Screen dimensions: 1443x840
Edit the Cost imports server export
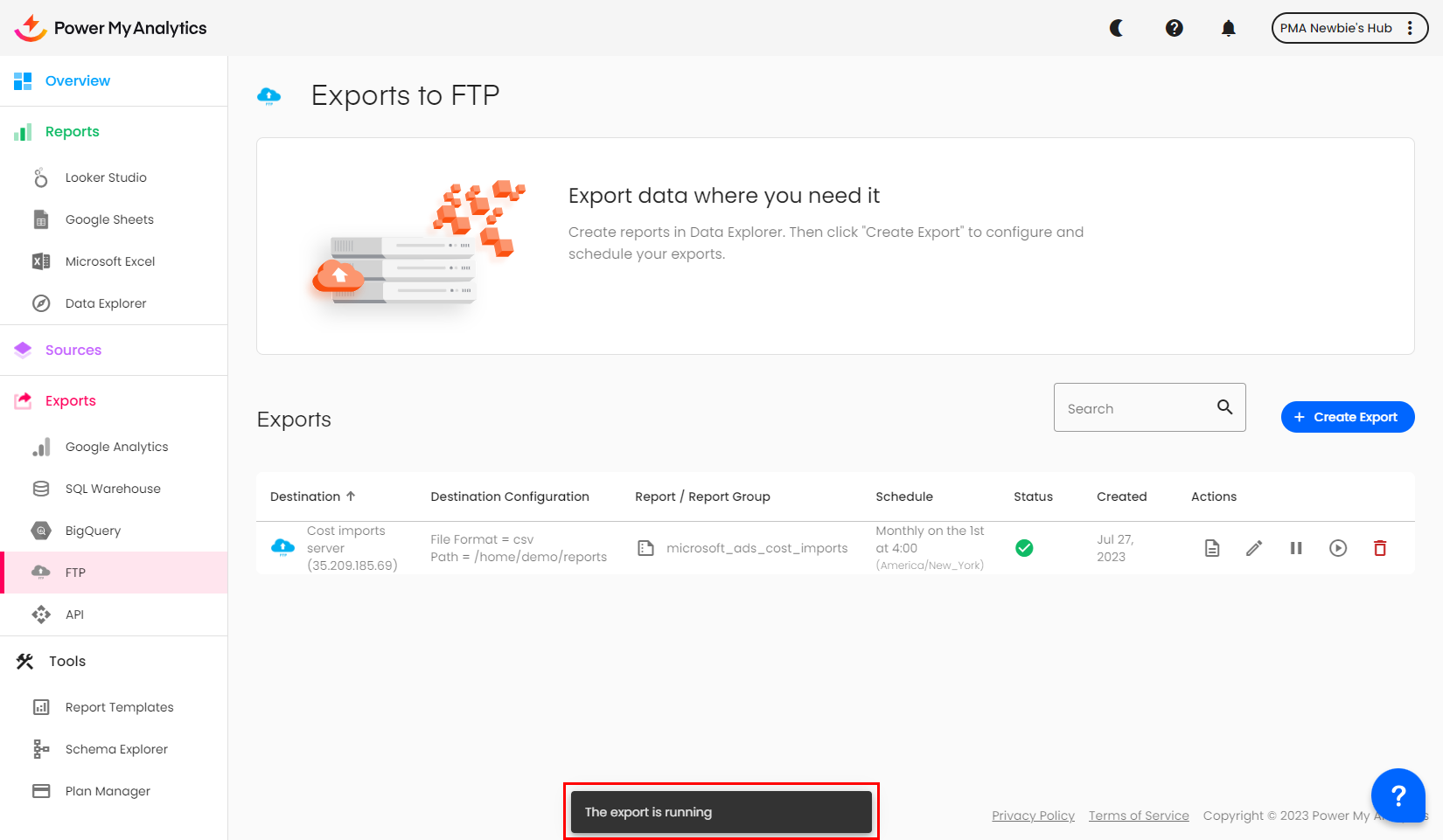pos(1253,548)
